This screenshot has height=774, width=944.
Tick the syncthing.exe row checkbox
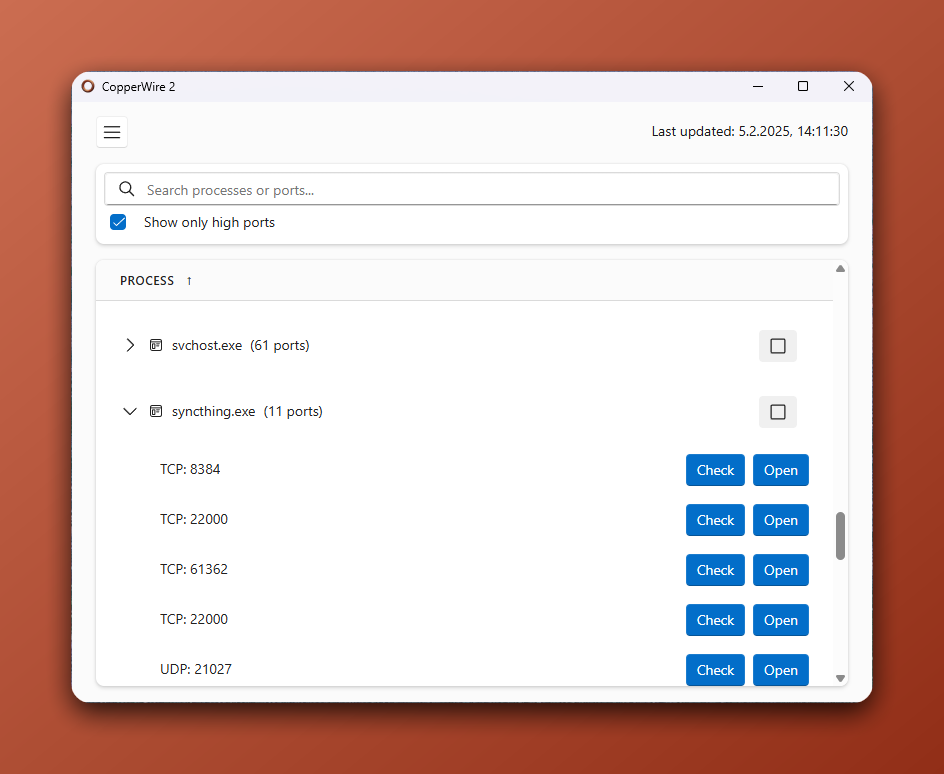(x=778, y=412)
